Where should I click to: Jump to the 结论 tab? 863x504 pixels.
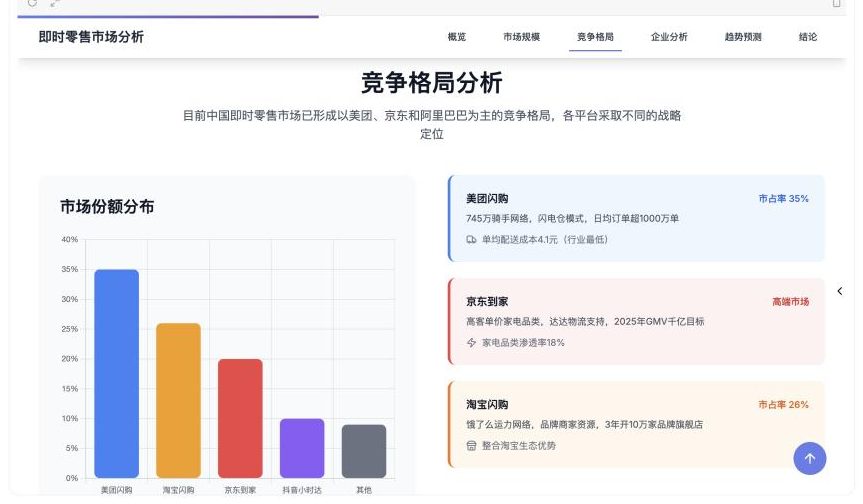coord(808,37)
